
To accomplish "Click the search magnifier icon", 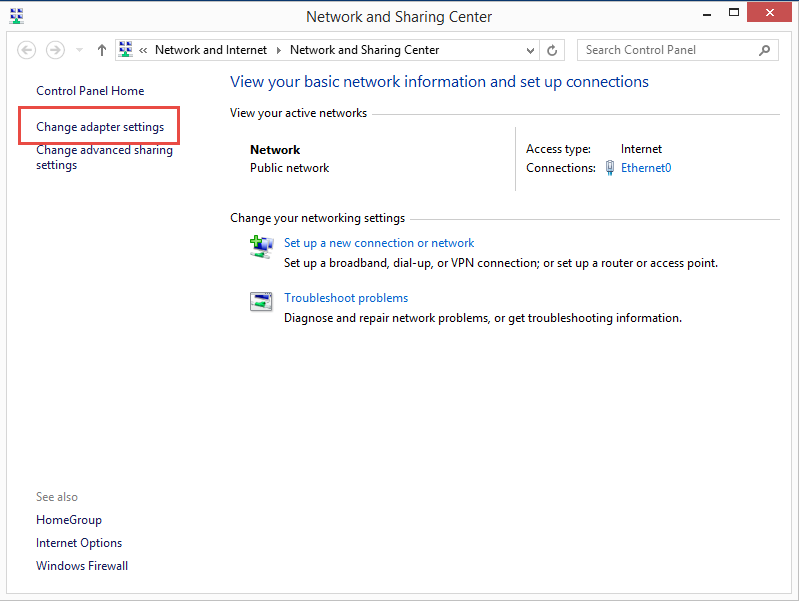I will 764,50.
